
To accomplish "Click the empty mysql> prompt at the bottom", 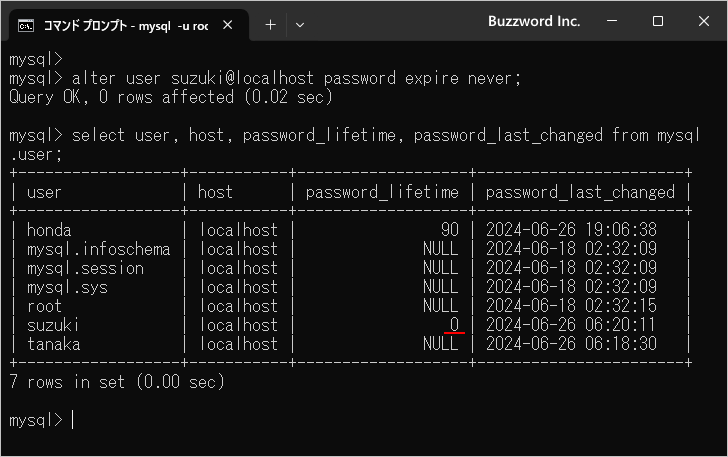I will [72, 420].
